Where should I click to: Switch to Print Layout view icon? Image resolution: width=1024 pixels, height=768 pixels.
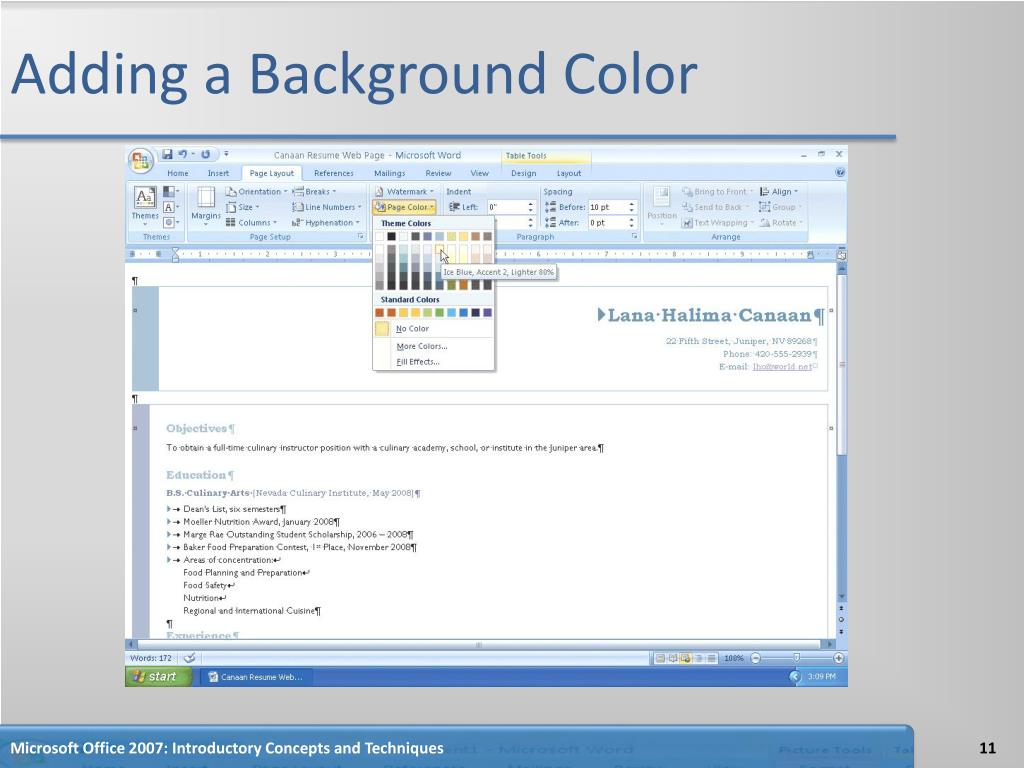pos(660,658)
